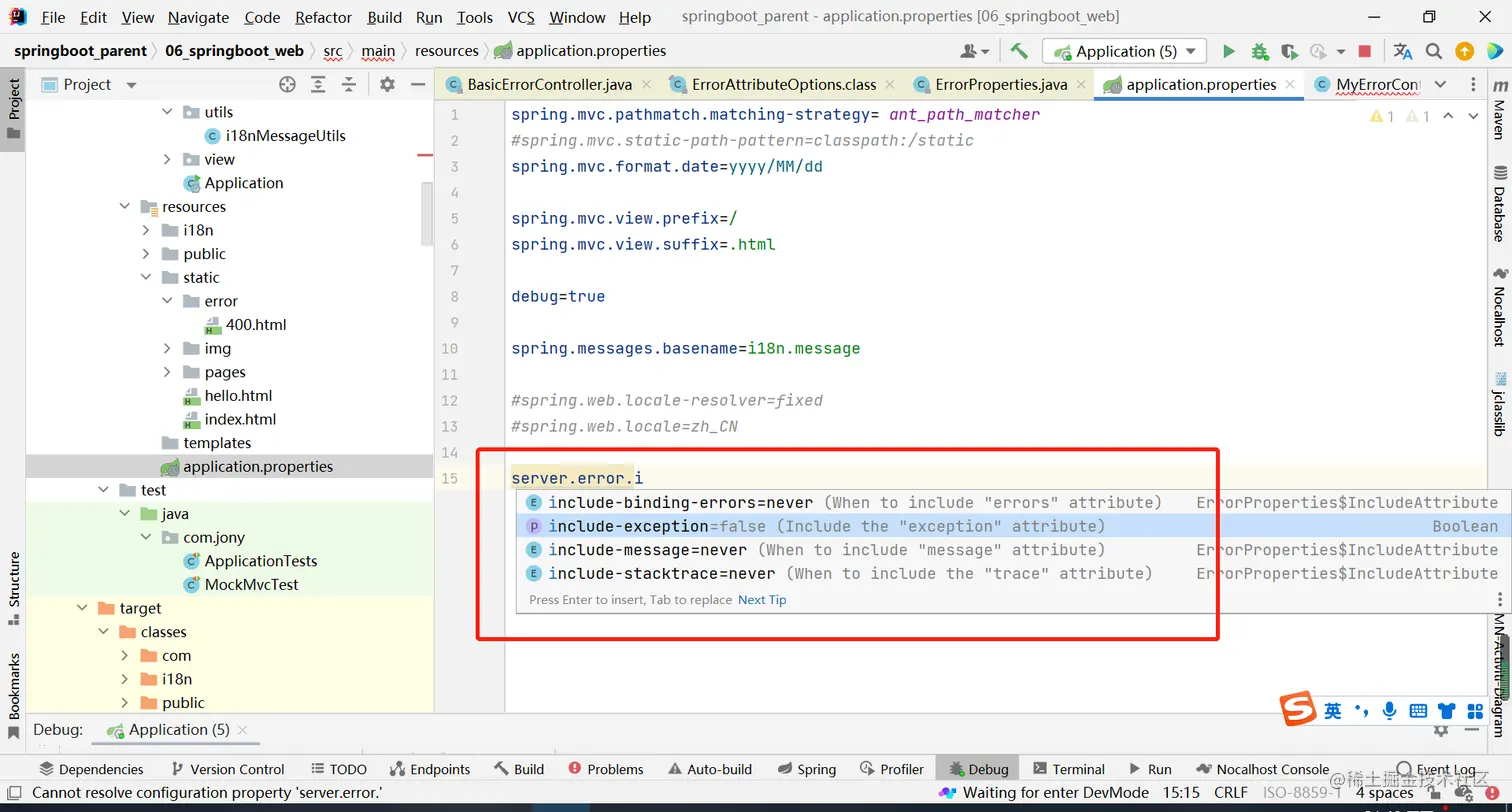Open the Event Log

[x=1436, y=769]
